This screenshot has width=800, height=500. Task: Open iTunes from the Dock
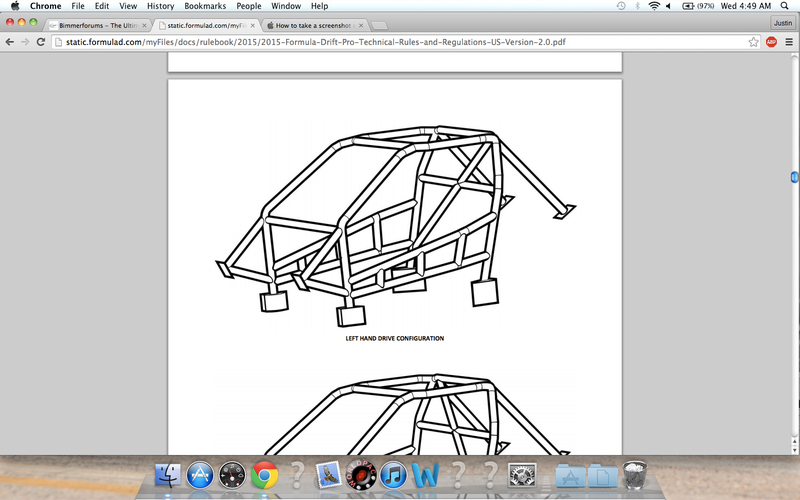393,474
